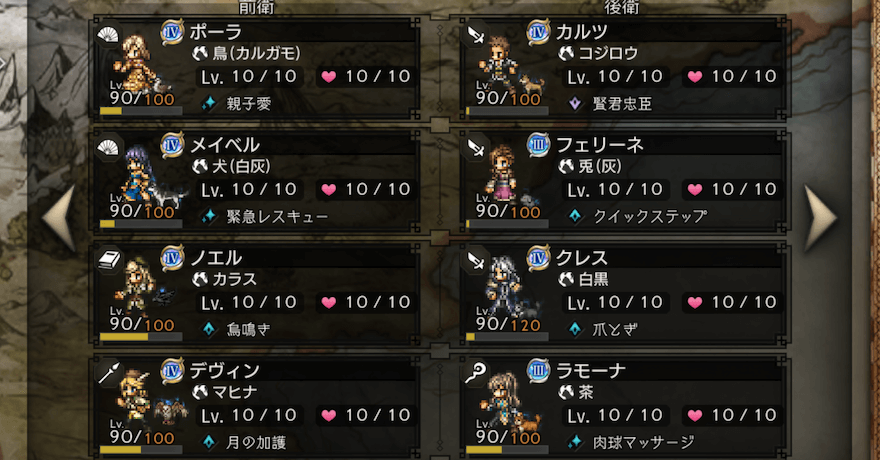Go to the previous page with the left arrow
Viewport: 880px width, 460px height.
point(59,218)
